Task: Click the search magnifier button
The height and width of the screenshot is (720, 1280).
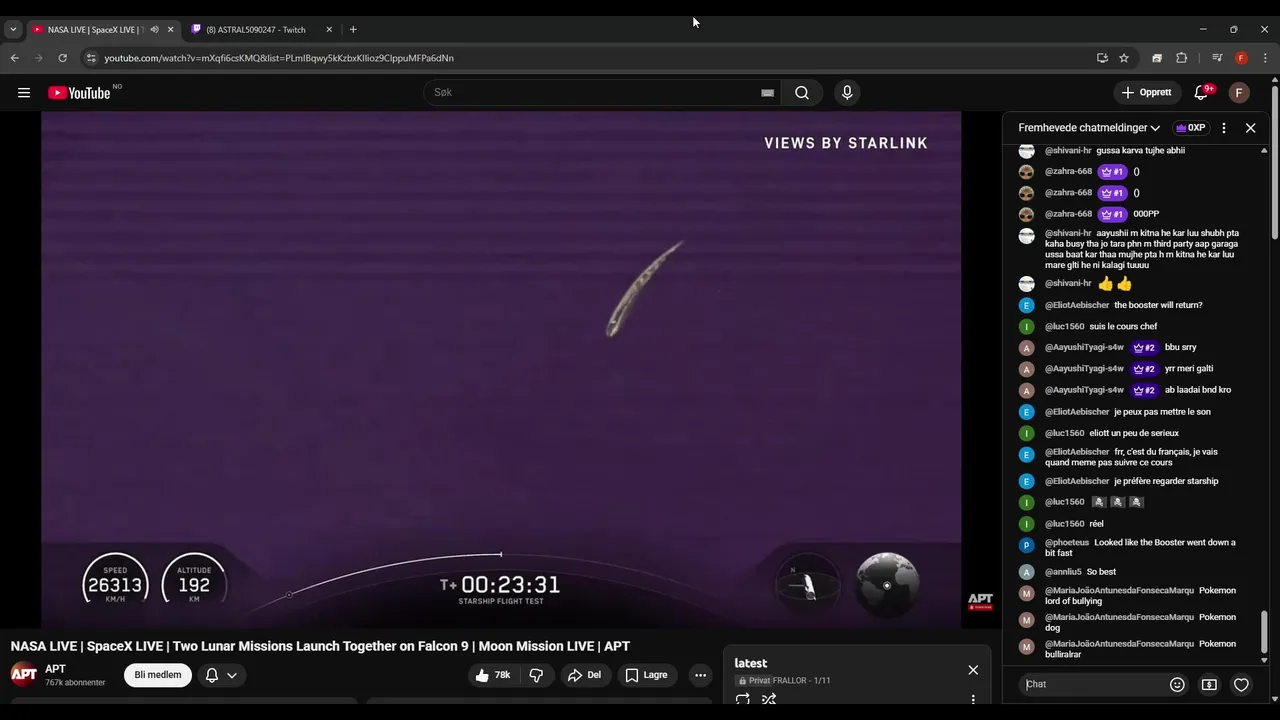Action: [x=802, y=93]
